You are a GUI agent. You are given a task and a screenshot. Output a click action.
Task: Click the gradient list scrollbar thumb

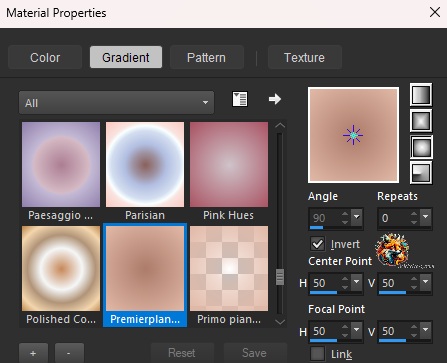(x=280, y=277)
